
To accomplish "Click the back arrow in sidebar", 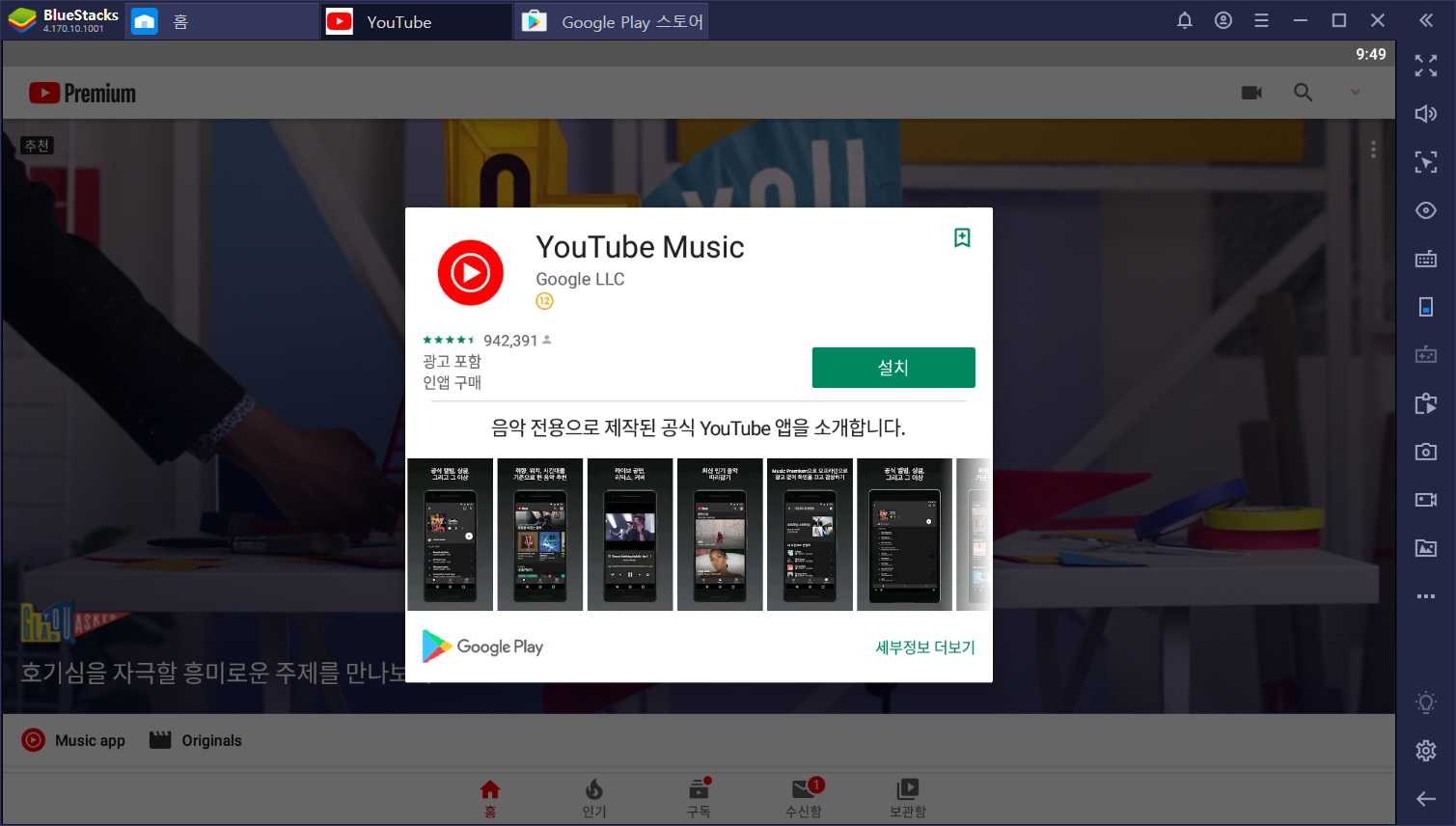I will pyautogui.click(x=1426, y=799).
